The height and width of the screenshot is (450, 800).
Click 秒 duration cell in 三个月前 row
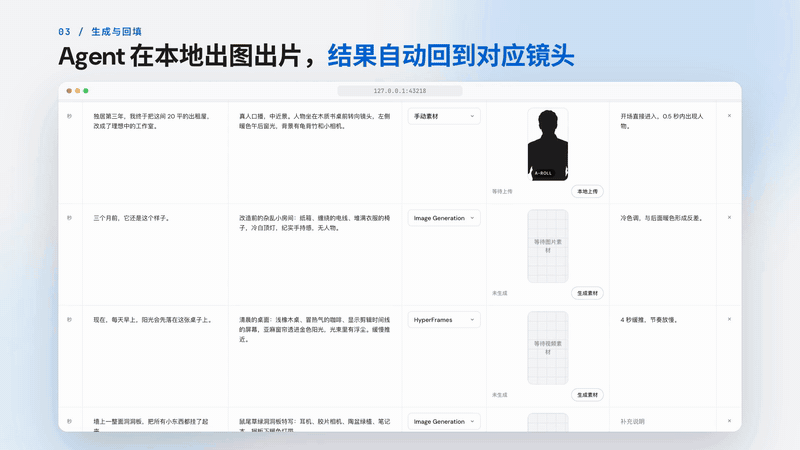pyautogui.click(x=69, y=218)
